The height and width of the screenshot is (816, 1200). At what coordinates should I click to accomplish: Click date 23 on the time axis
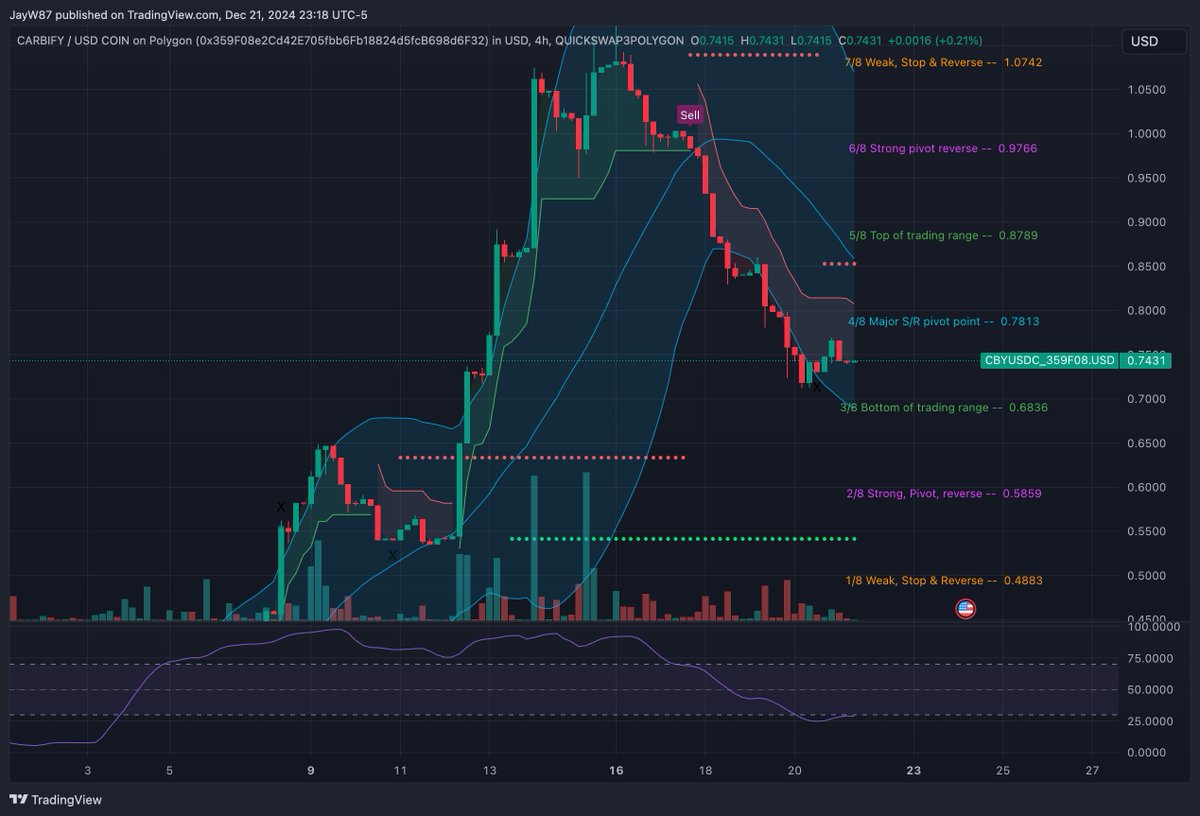tap(913, 770)
